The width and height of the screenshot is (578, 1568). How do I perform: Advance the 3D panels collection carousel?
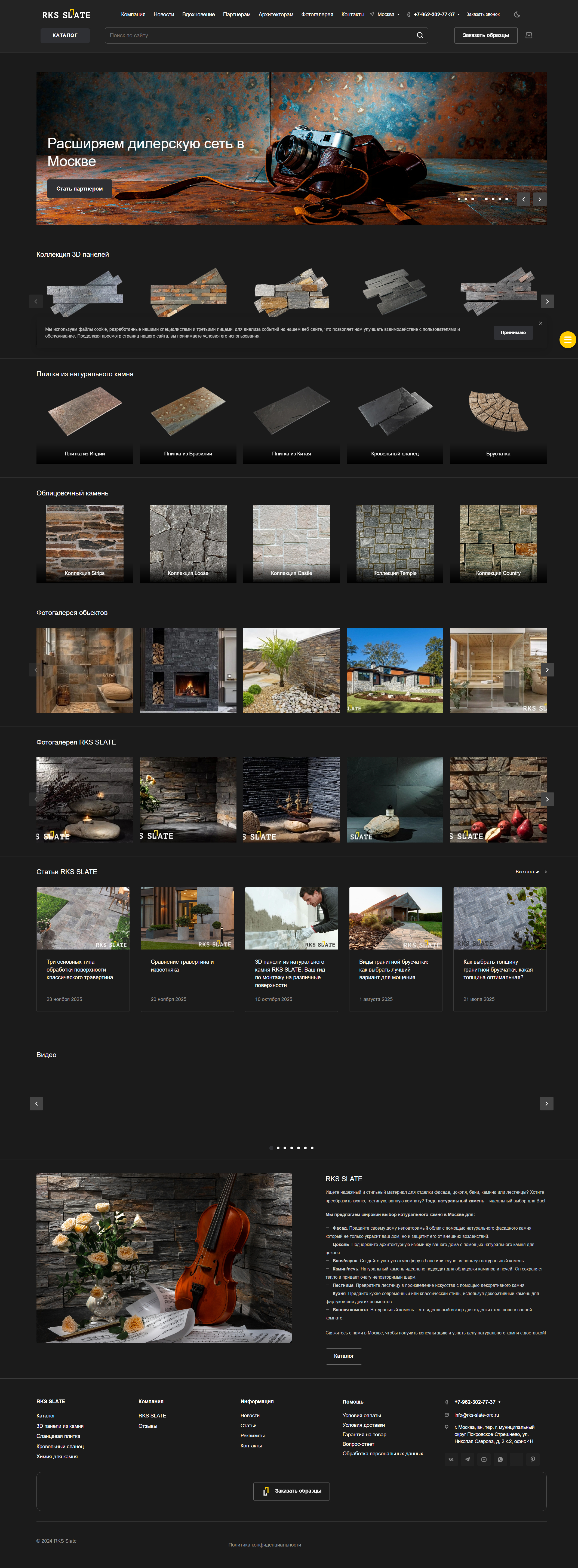tap(547, 301)
